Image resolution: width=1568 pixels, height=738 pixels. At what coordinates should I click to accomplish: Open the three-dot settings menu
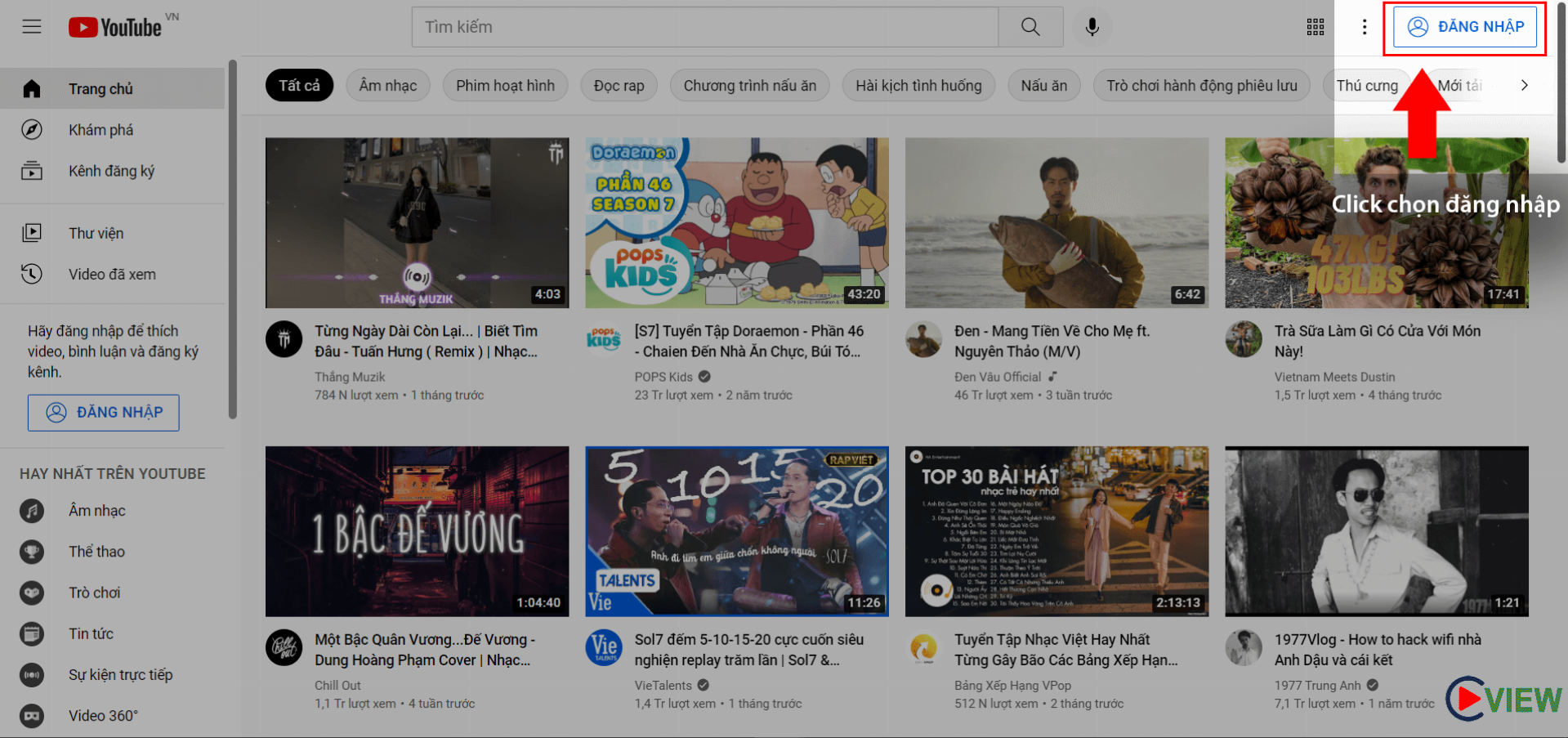[1364, 27]
